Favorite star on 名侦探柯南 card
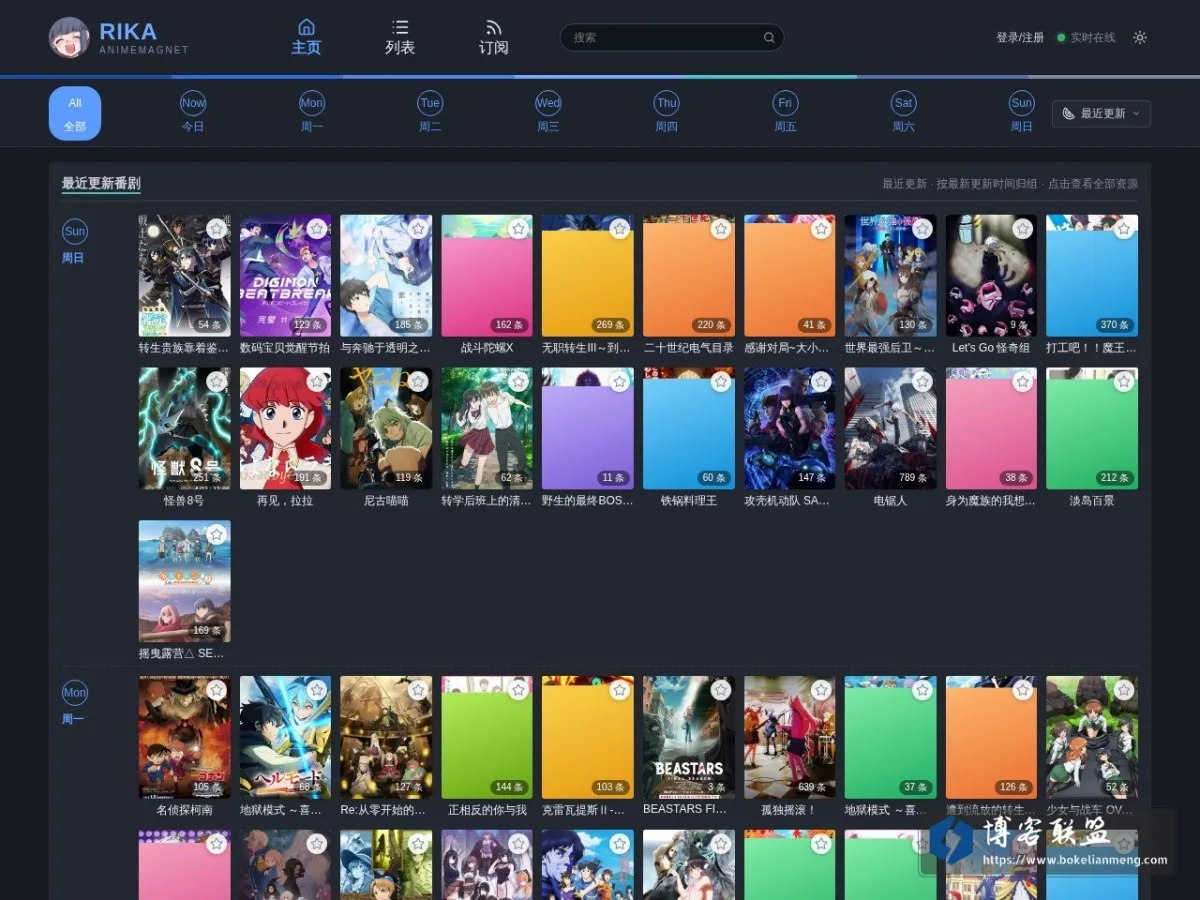The width and height of the screenshot is (1200, 900). click(x=217, y=691)
